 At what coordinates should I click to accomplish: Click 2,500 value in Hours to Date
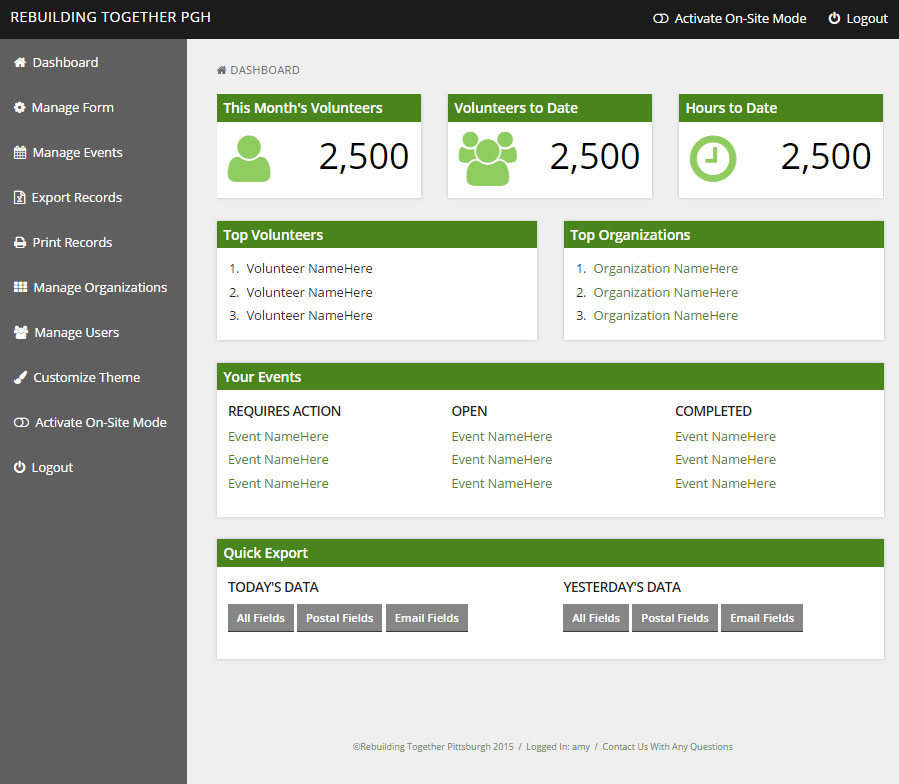826,157
